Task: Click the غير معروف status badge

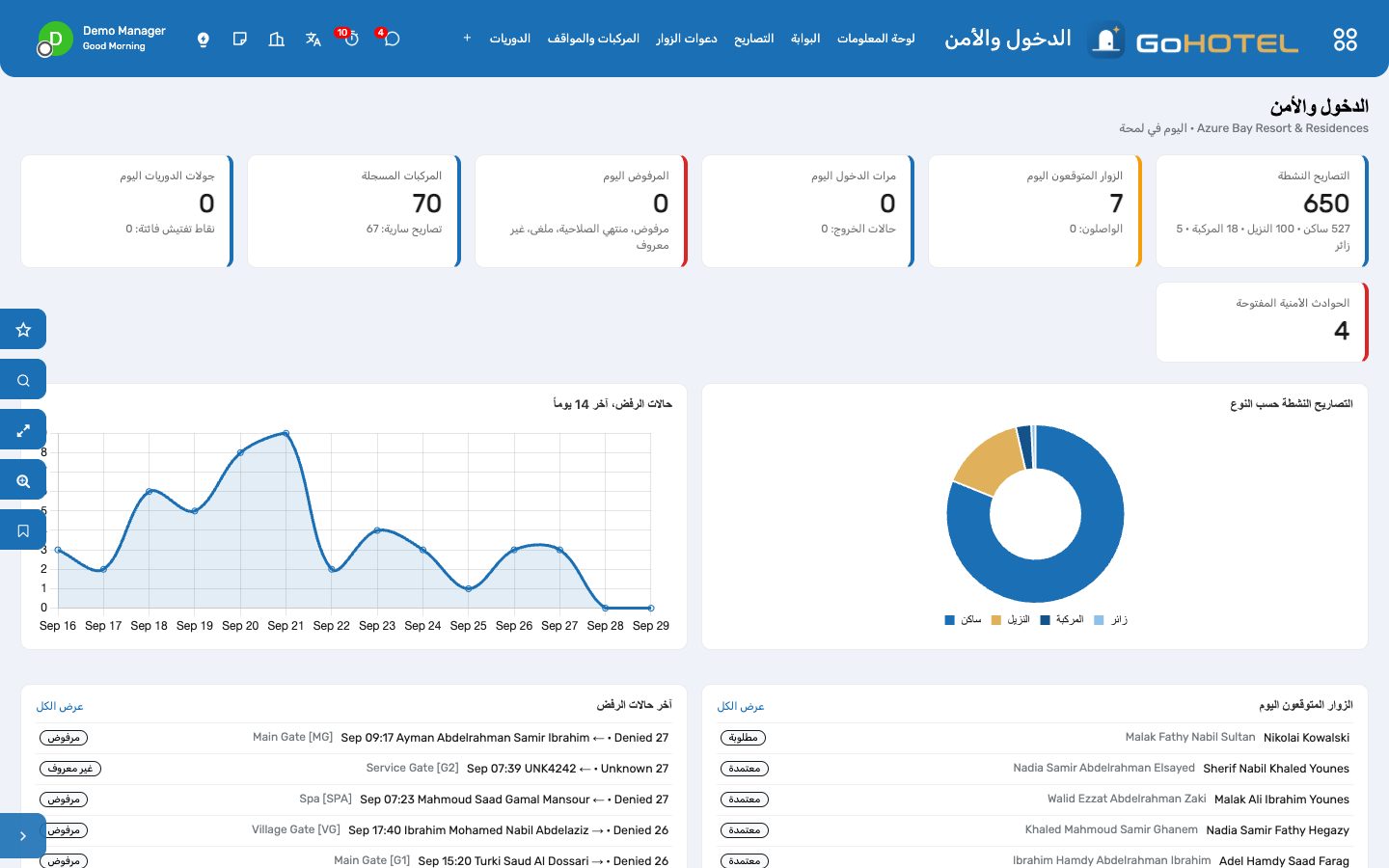Action: point(70,769)
